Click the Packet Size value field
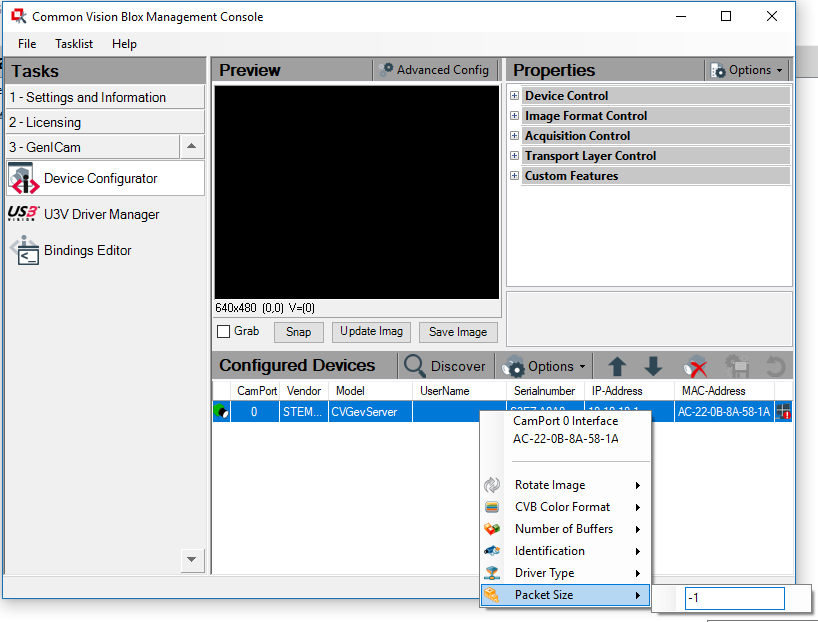The height and width of the screenshot is (622, 818). (x=735, y=598)
